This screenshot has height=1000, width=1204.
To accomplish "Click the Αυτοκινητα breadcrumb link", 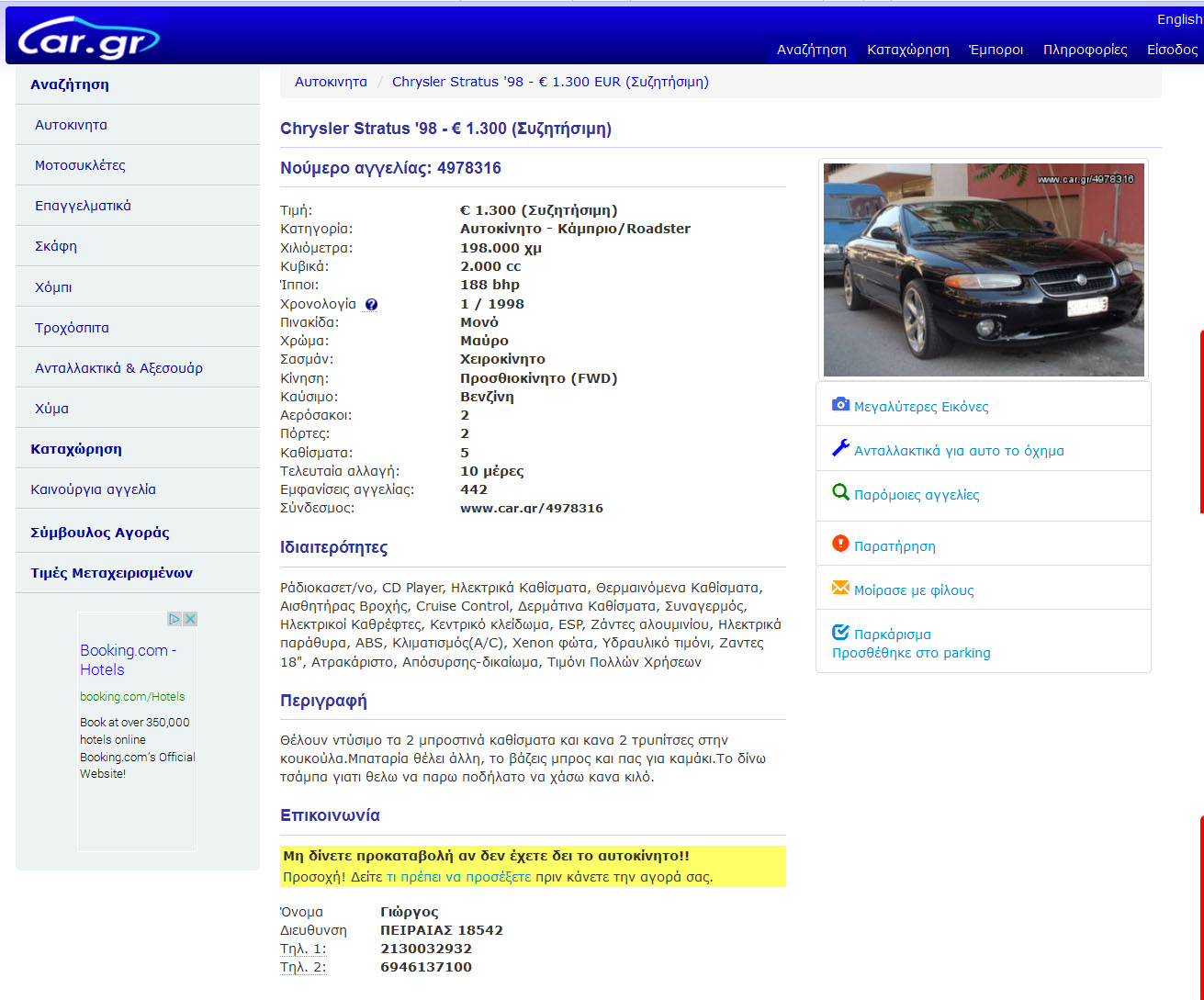I will [x=331, y=82].
